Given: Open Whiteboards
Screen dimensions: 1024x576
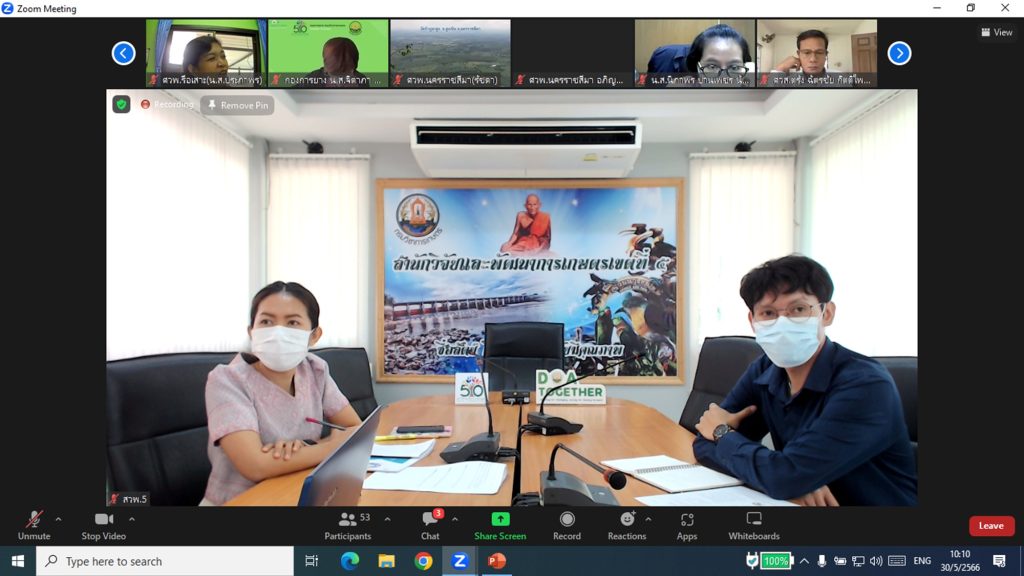Looking at the screenshot, I should pyautogui.click(x=754, y=526).
